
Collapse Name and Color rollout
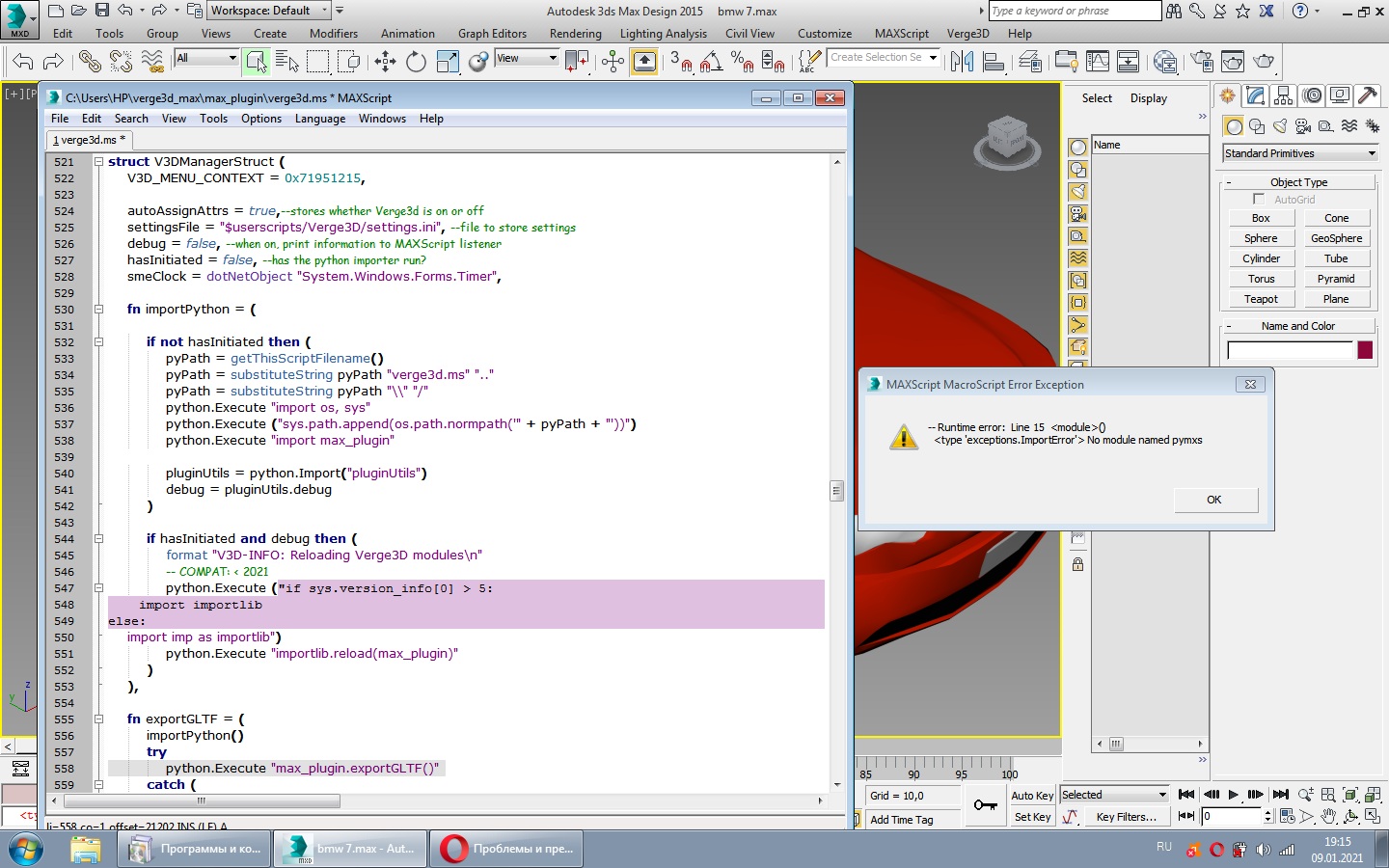(1298, 326)
